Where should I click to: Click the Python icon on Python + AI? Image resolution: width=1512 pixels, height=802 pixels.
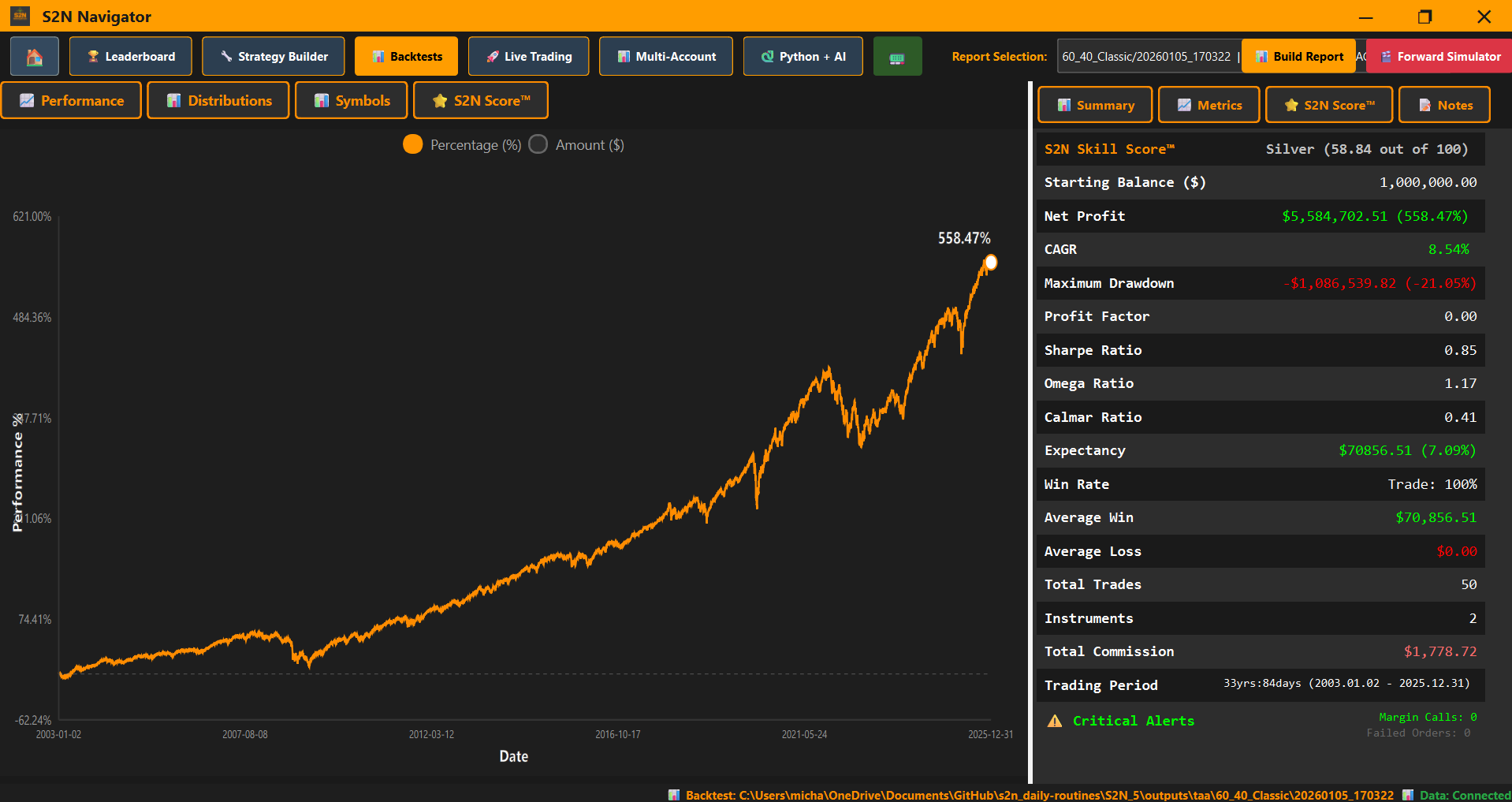point(767,57)
